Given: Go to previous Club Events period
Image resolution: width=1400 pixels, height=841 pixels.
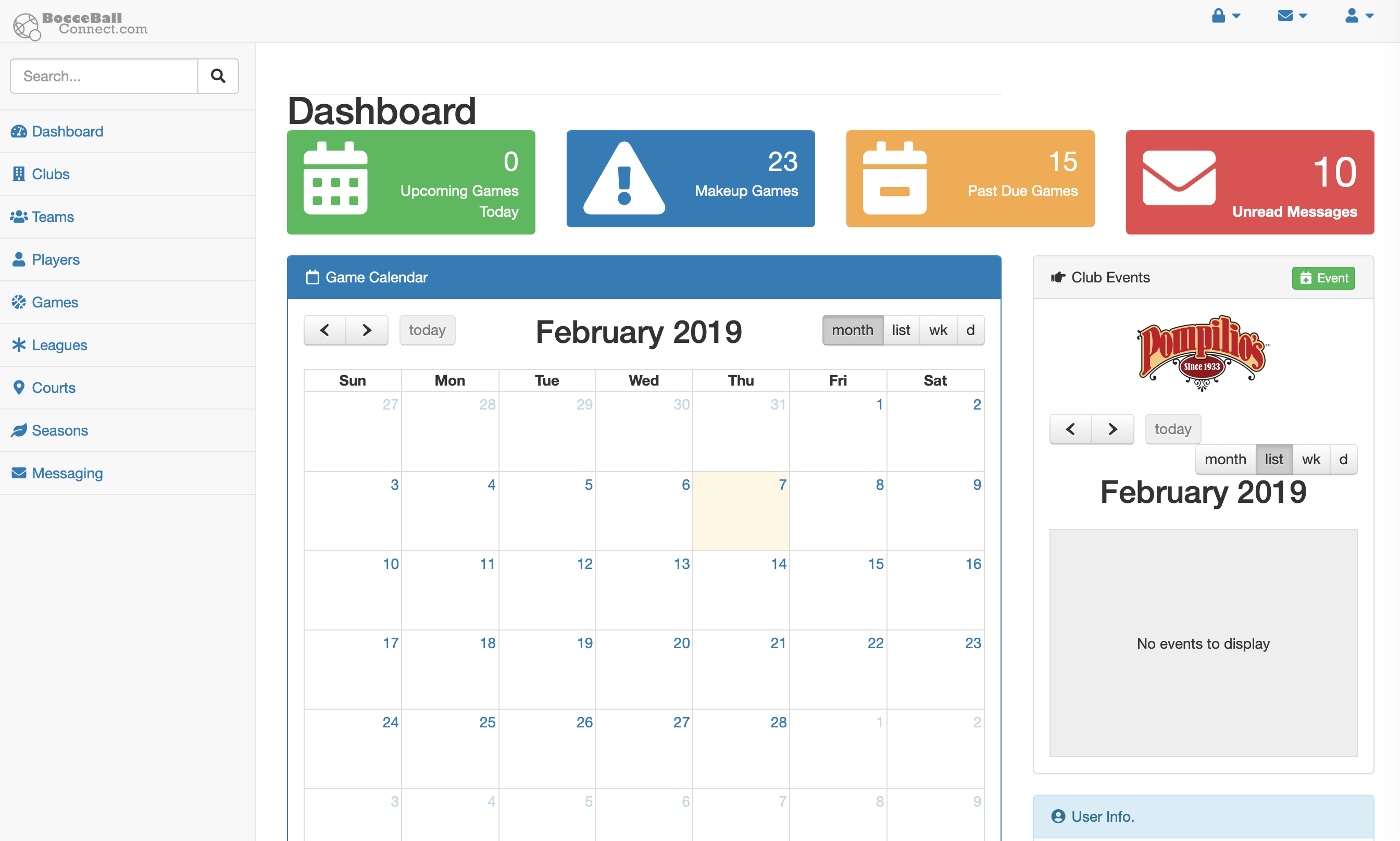Looking at the screenshot, I should [x=1070, y=429].
